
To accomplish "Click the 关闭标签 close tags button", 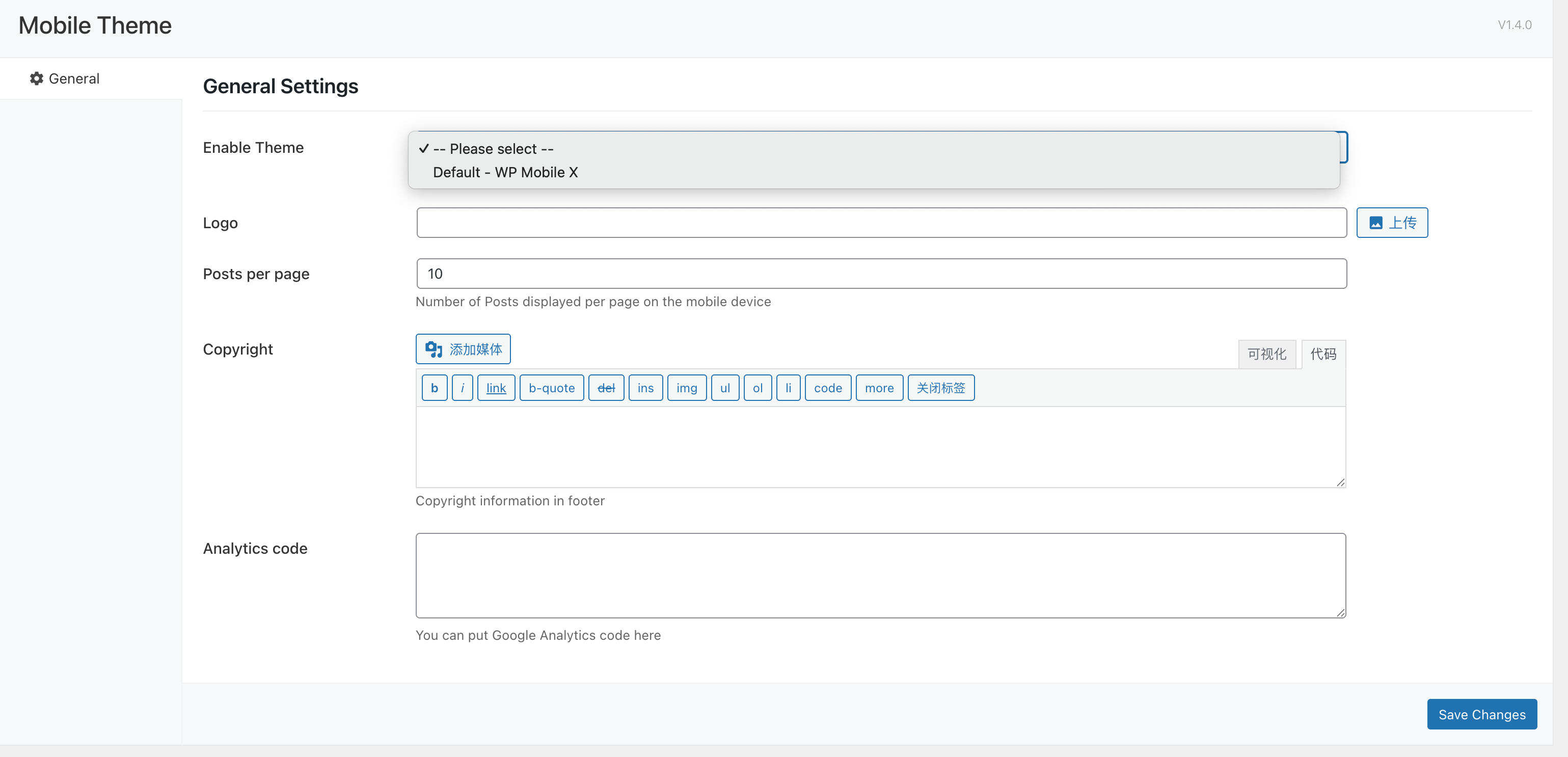I will (x=940, y=388).
